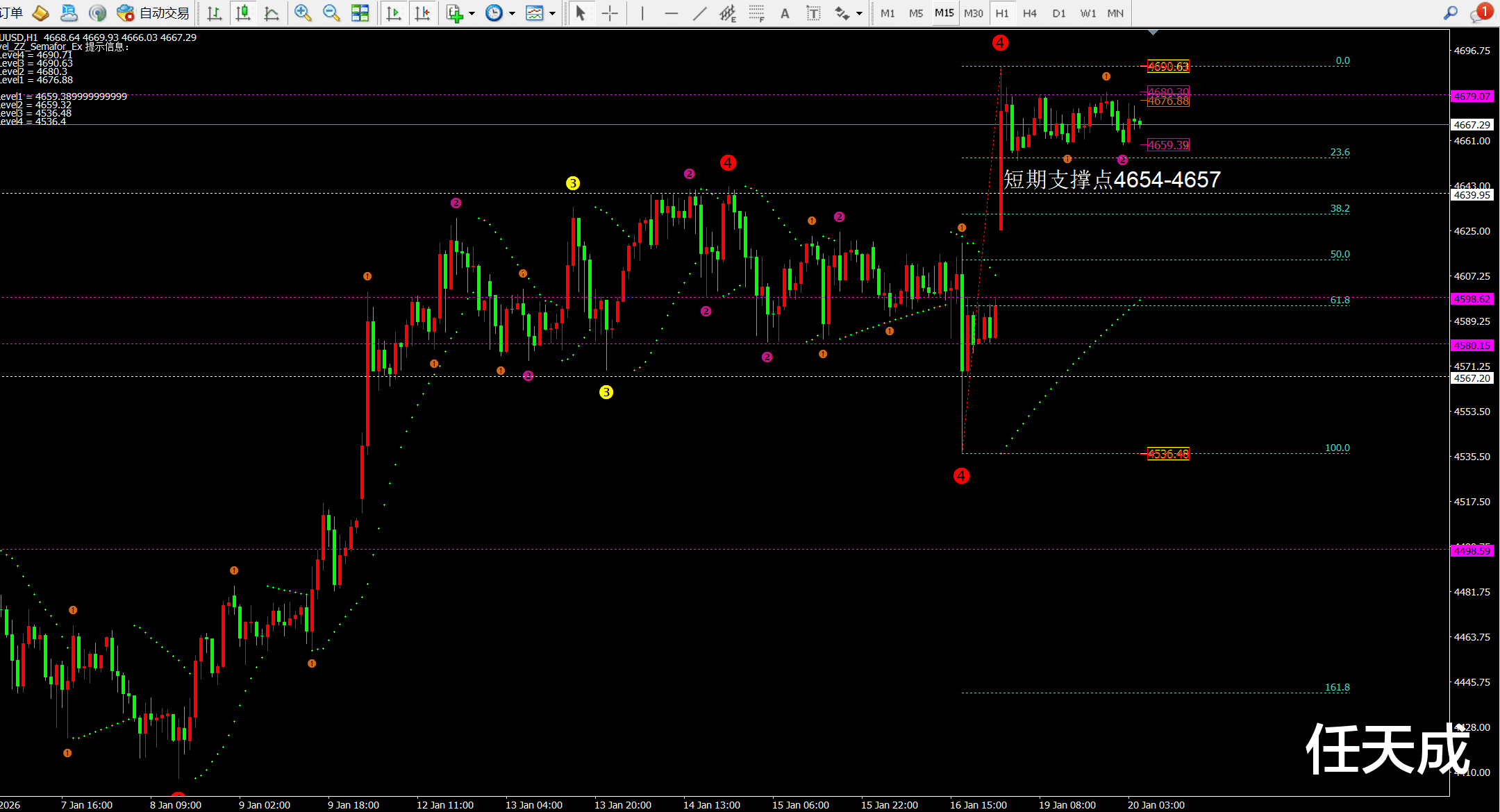Draw a trendline with the diagonal line tool

(x=699, y=12)
